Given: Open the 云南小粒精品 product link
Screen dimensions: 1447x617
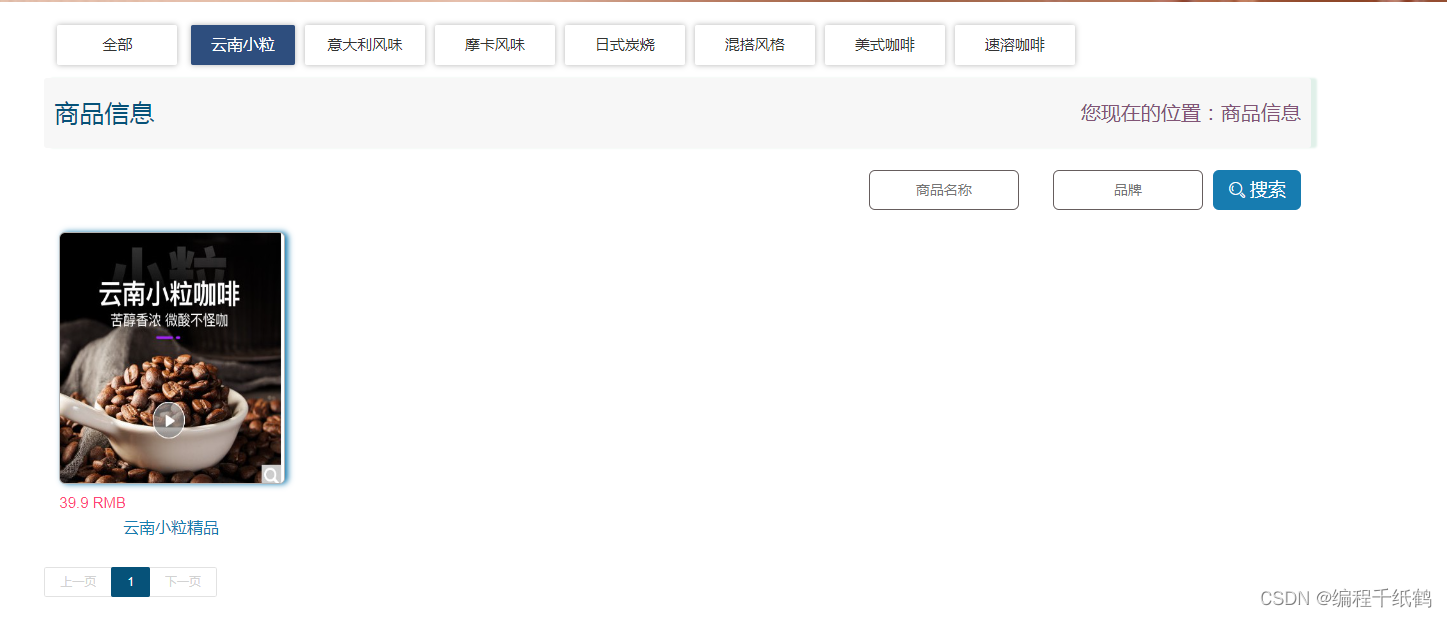Looking at the screenshot, I should point(171,528).
